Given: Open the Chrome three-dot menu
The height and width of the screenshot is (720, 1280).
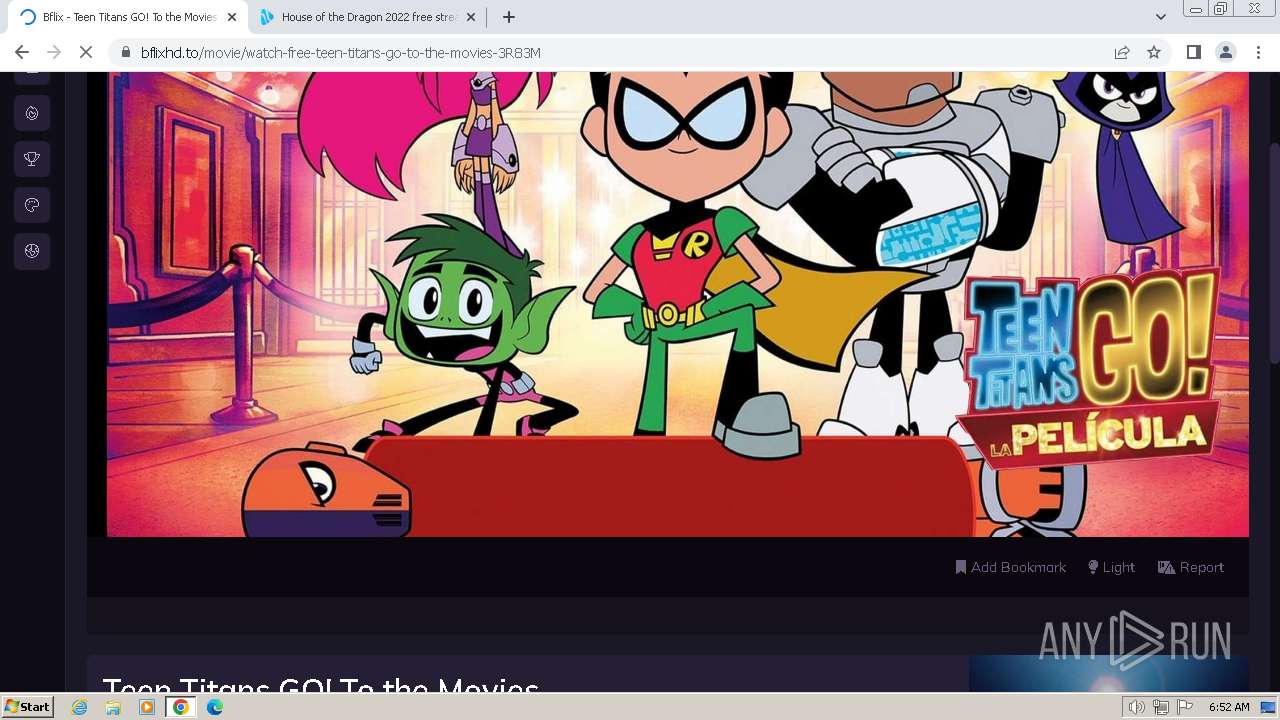Looking at the screenshot, I should pos(1258,52).
